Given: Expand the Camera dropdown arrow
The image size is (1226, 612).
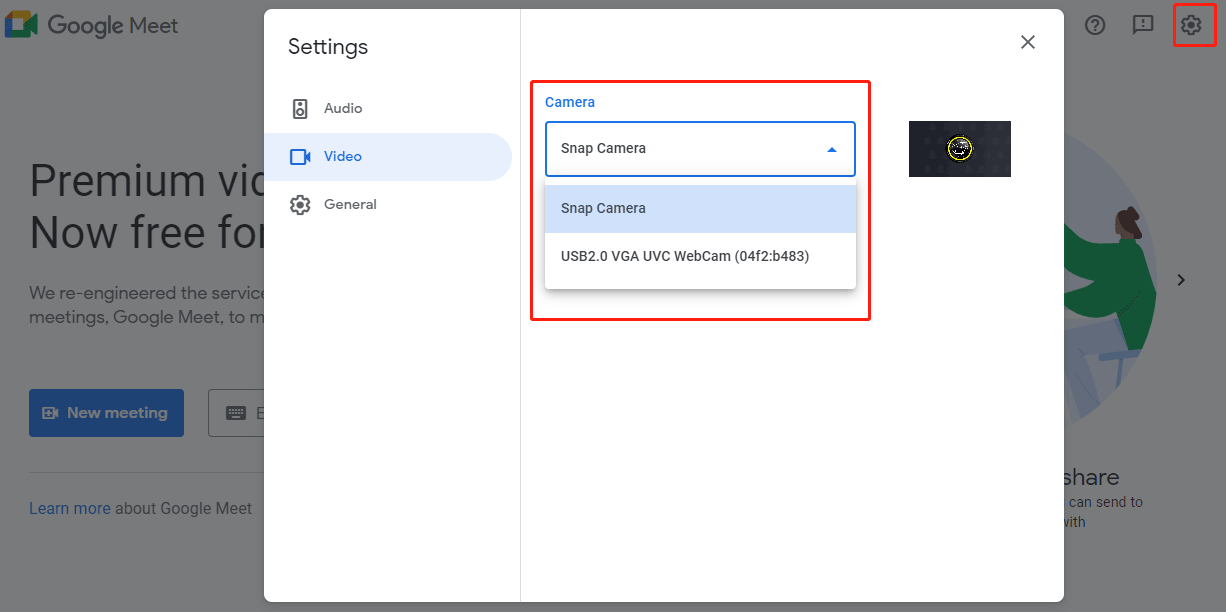Looking at the screenshot, I should coord(832,150).
